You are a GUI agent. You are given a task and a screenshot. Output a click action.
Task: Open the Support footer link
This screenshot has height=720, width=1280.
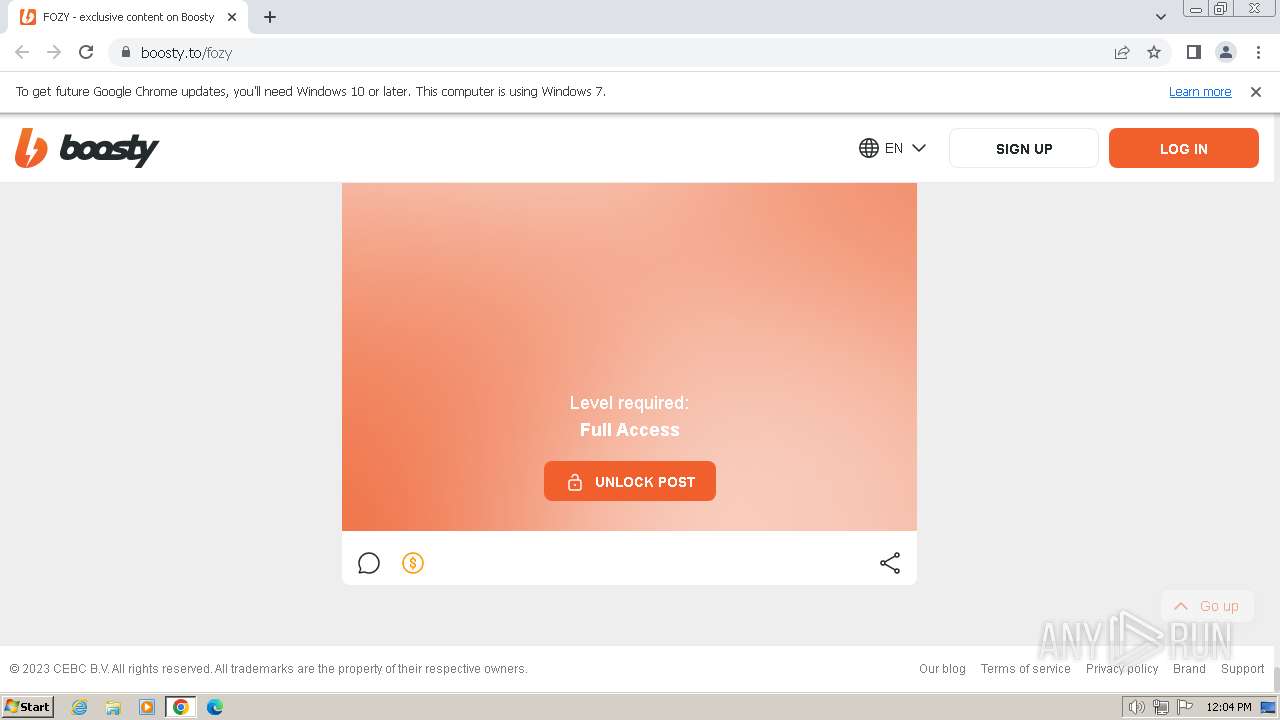(1243, 669)
